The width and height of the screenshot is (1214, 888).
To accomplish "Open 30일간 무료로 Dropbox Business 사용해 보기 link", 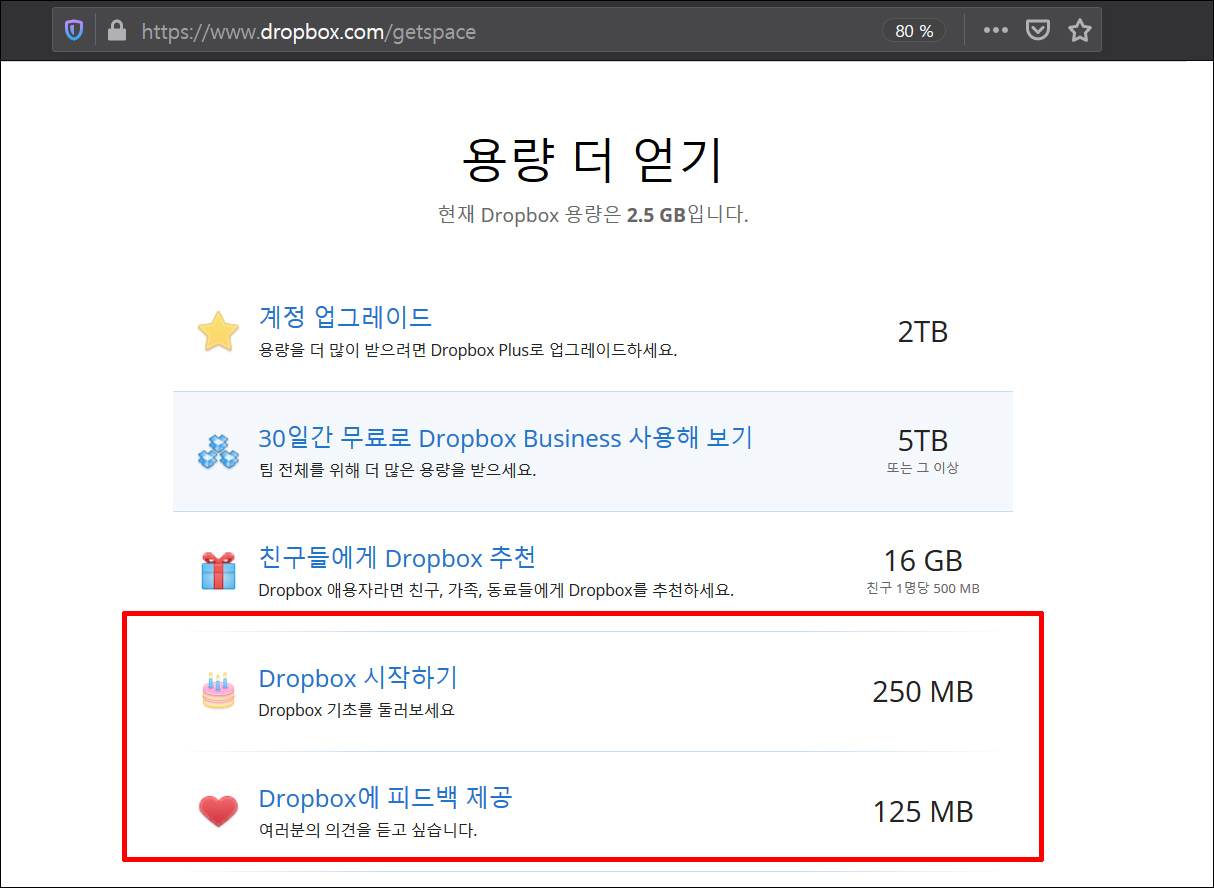I will pos(505,438).
